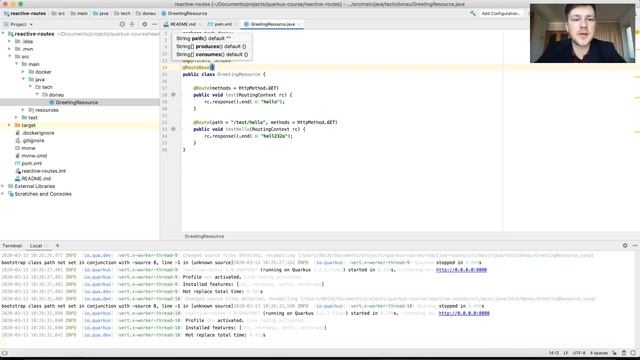This screenshot has width=640, height=360.
Task: Collapse the java folder
Action: point(23,79)
